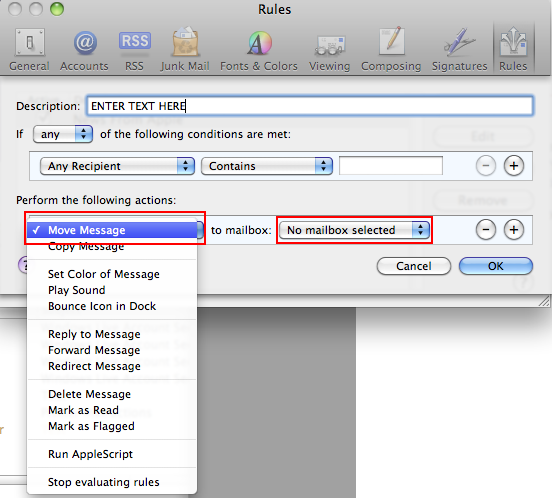
Task: Open the Contains operator dropdown
Action: (267, 166)
